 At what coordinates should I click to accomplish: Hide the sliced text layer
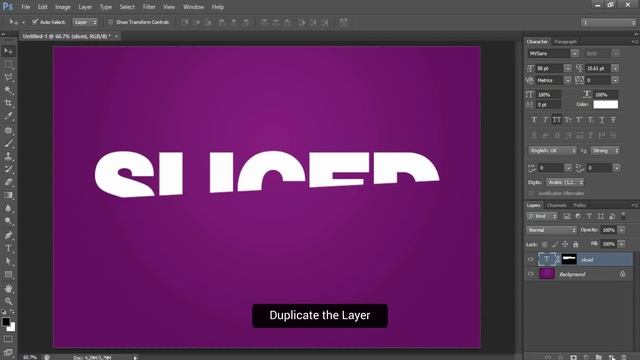[x=531, y=259]
